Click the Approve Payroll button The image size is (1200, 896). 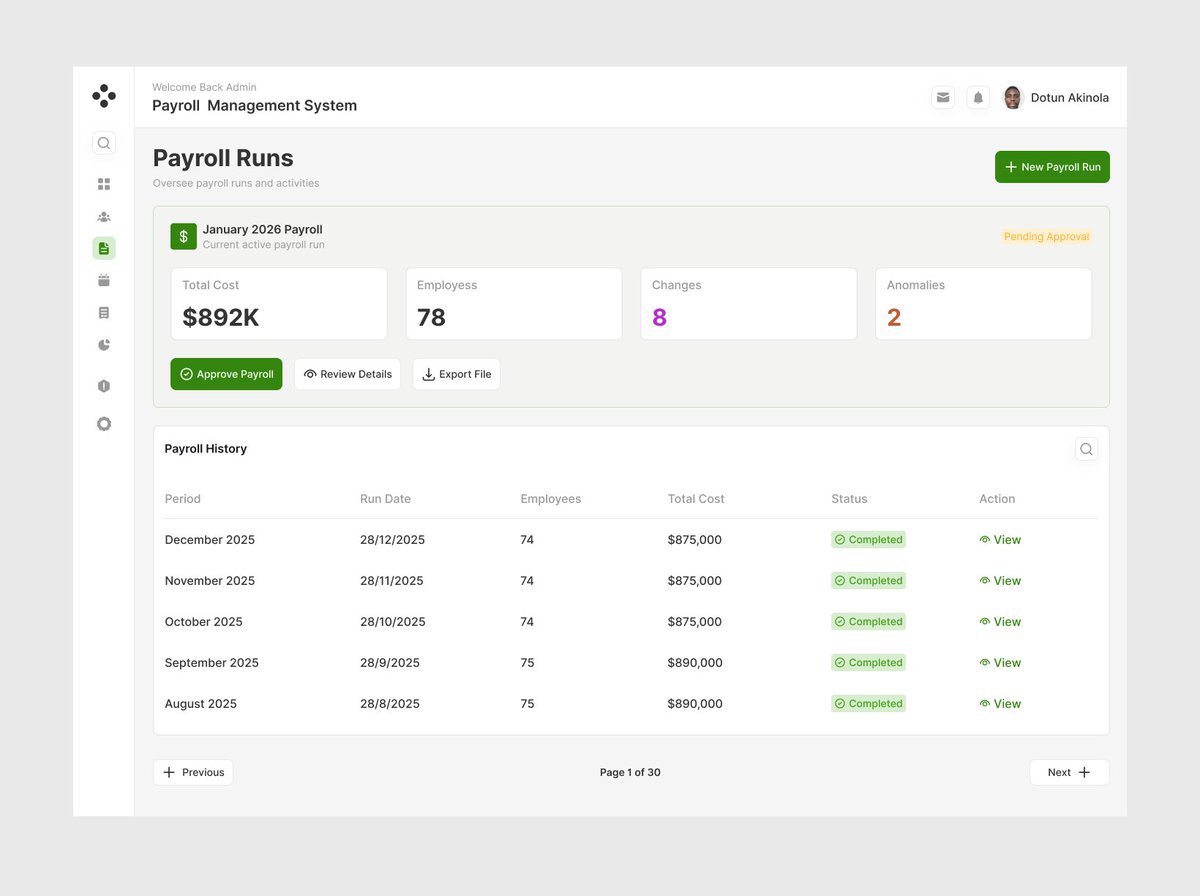[226, 374]
